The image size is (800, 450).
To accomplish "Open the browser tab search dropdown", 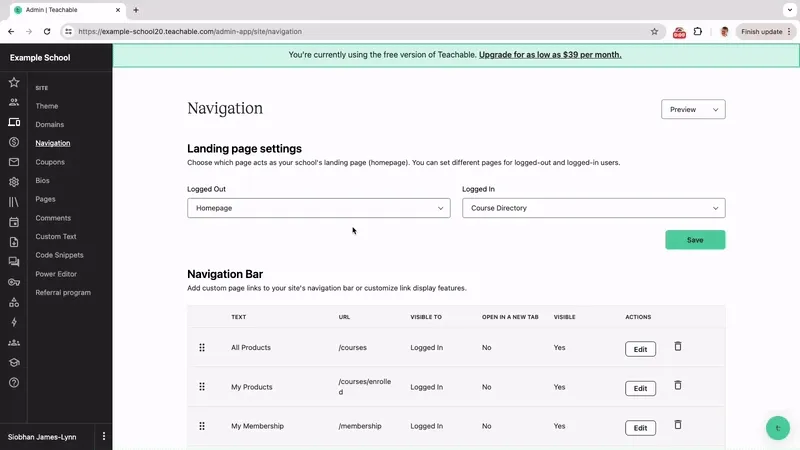I will [x=790, y=10].
